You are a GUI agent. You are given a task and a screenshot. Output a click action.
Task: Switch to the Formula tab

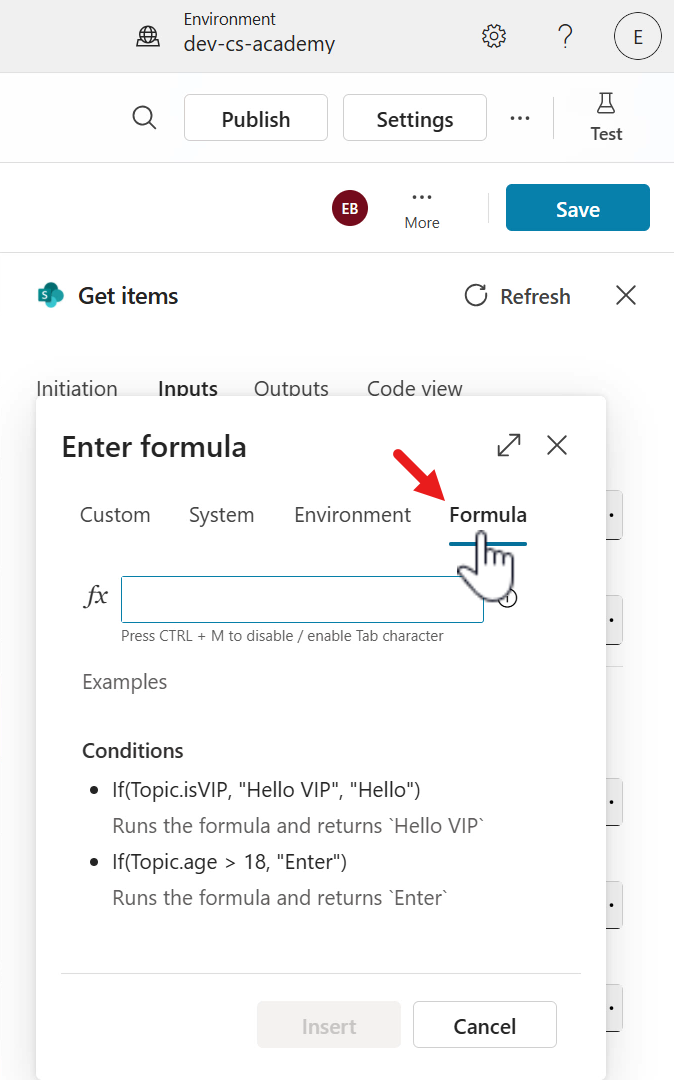point(487,514)
